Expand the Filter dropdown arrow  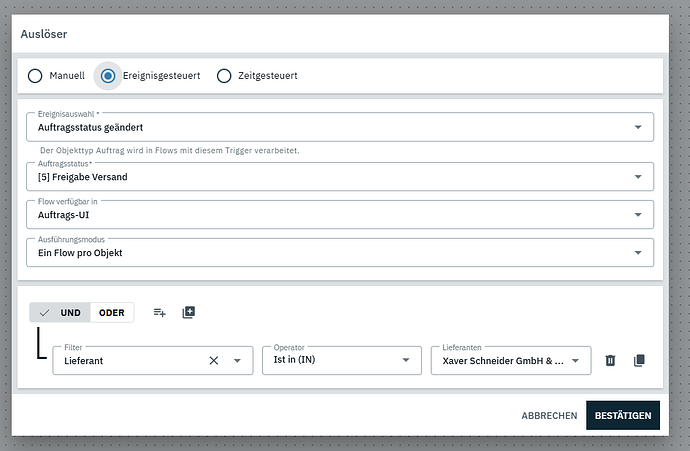(x=237, y=360)
